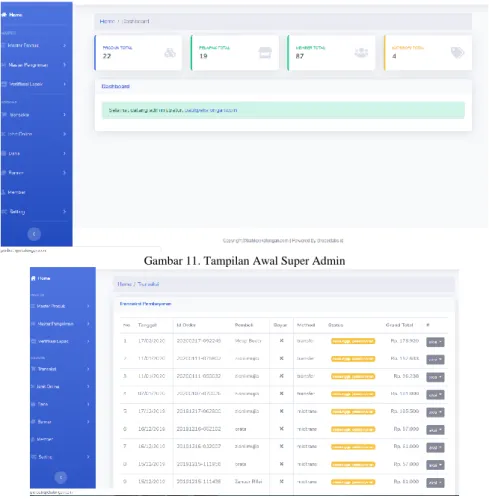
Task: Click the Home breadcrumb link above the Dashboard cards
Action: pyautogui.click(x=107, y=21)
